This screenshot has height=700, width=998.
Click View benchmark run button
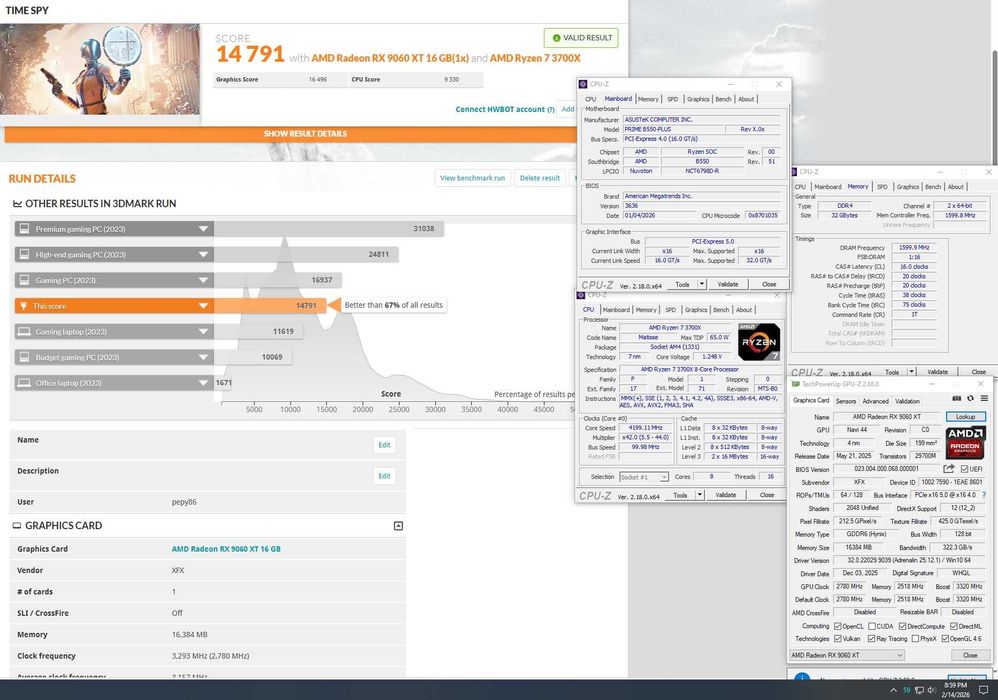point(472,178)
